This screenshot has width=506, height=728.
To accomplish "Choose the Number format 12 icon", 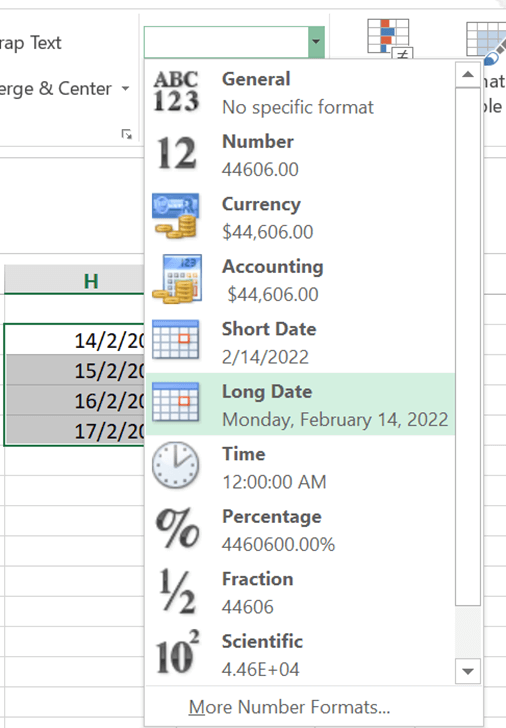I will 176,153.
